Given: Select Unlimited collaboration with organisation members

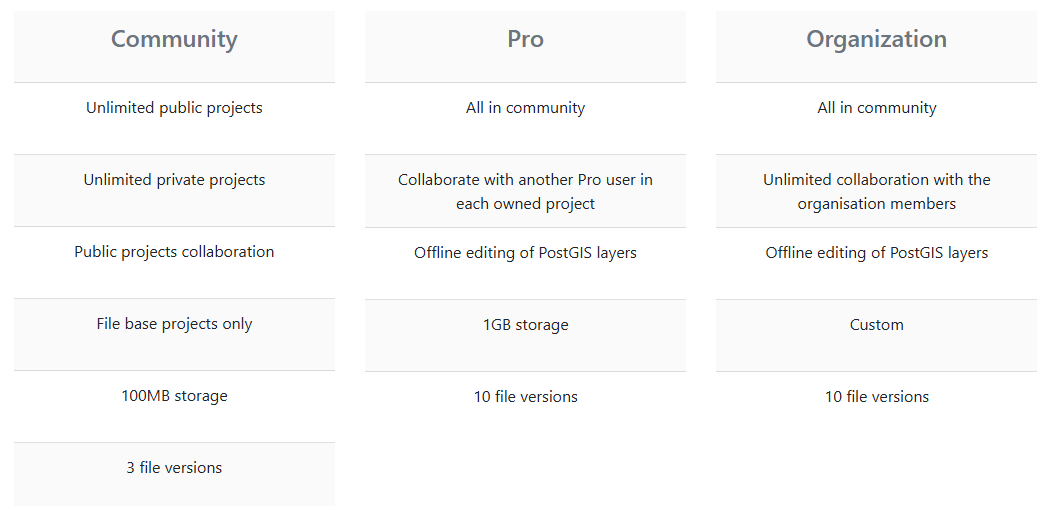Looking at the screenshot, I should click(x=876, y=191).
